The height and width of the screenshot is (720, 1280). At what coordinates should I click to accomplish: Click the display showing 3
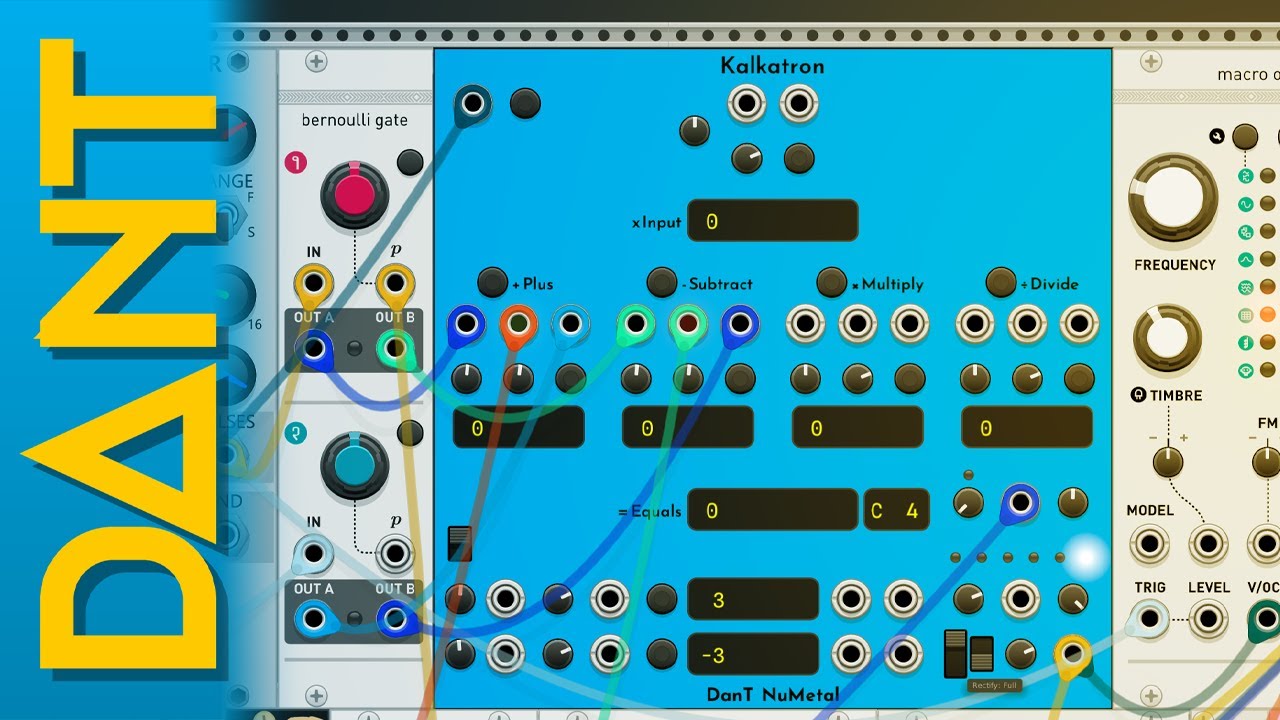coord(753,599)
